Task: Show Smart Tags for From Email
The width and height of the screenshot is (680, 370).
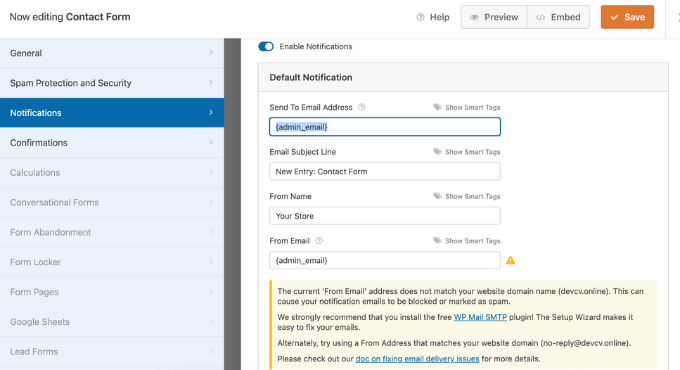Action: (x=467, y=241)
